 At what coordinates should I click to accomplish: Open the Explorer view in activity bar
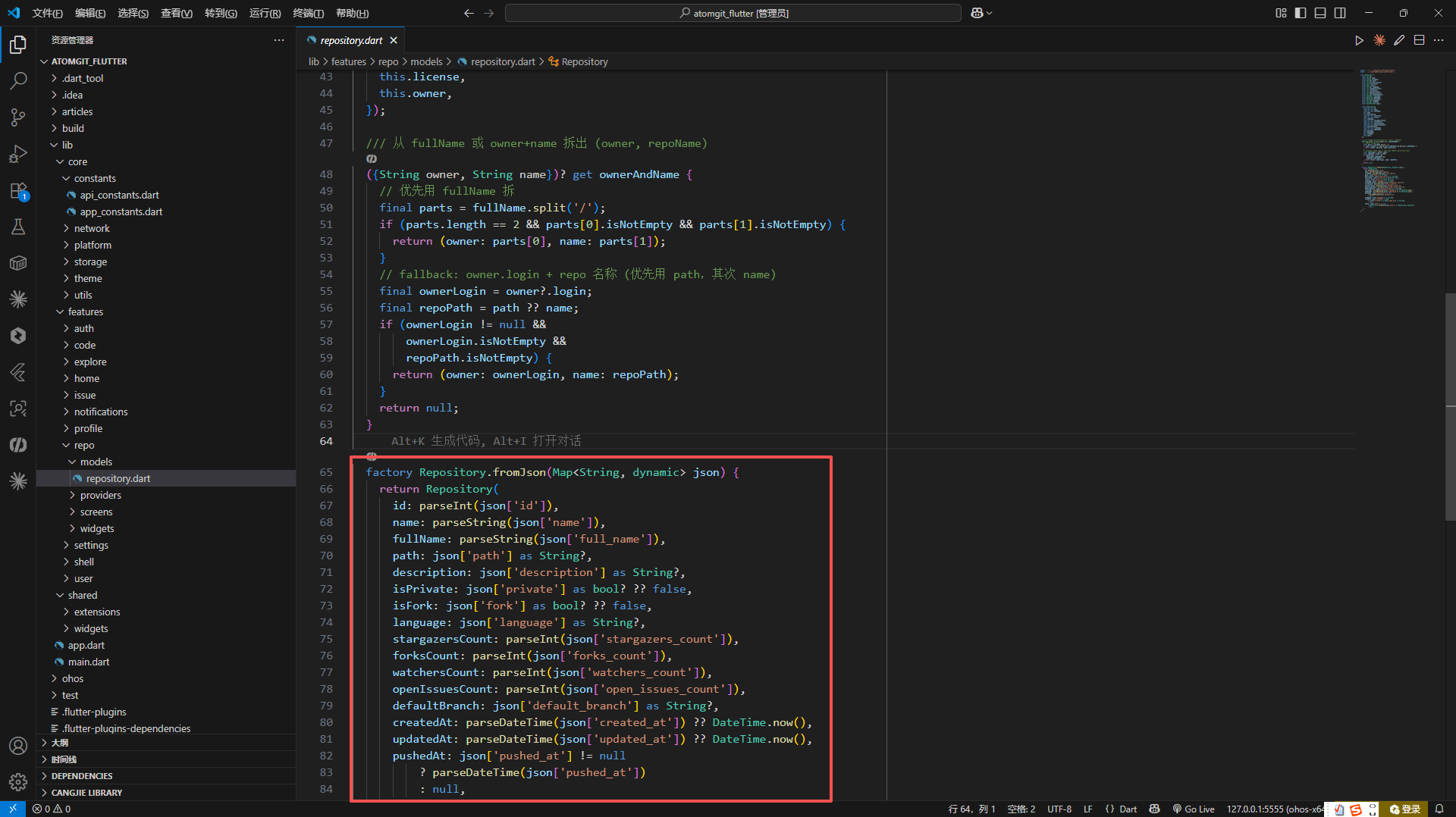pos(18,45)
